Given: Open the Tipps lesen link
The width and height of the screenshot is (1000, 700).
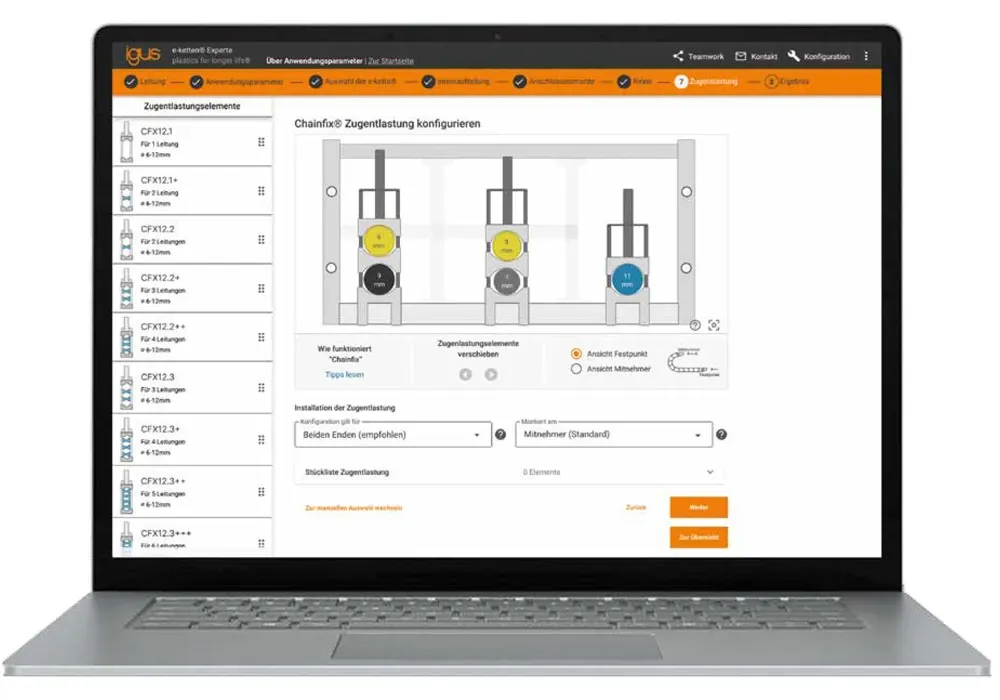Looking at the screenshot, I should [x=344, y=374].
